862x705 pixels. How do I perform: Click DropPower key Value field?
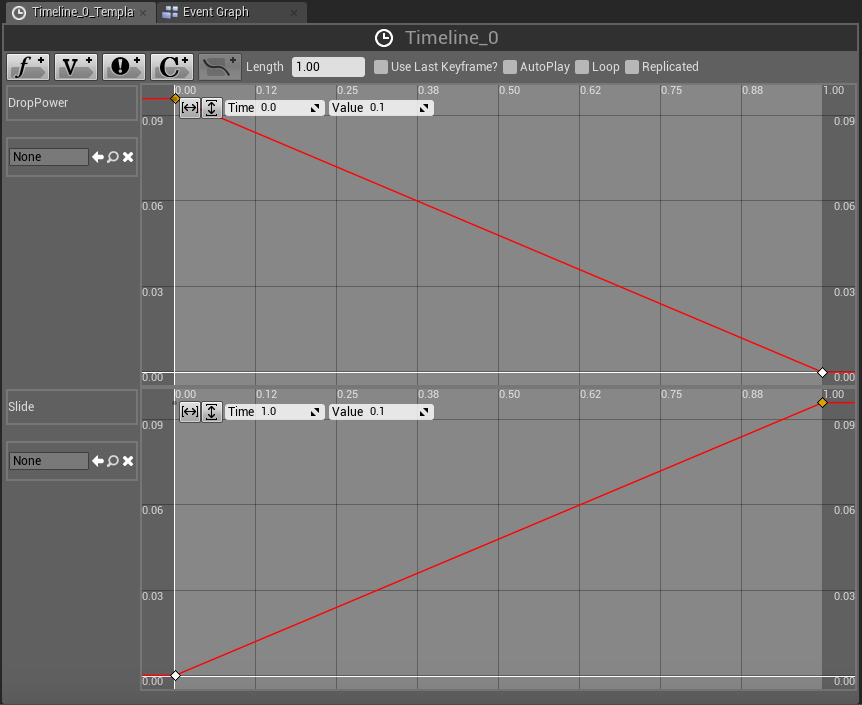coord(381,108)
